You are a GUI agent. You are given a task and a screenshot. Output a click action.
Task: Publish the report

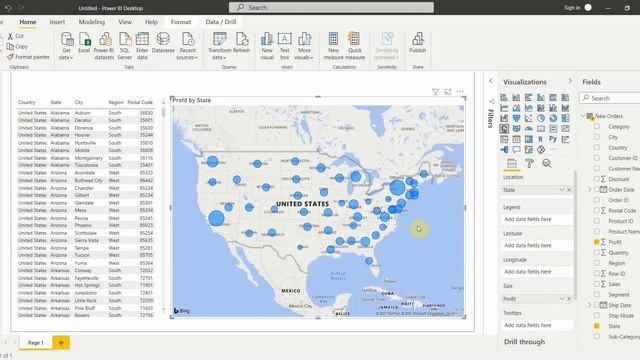[x=418, y=43]
